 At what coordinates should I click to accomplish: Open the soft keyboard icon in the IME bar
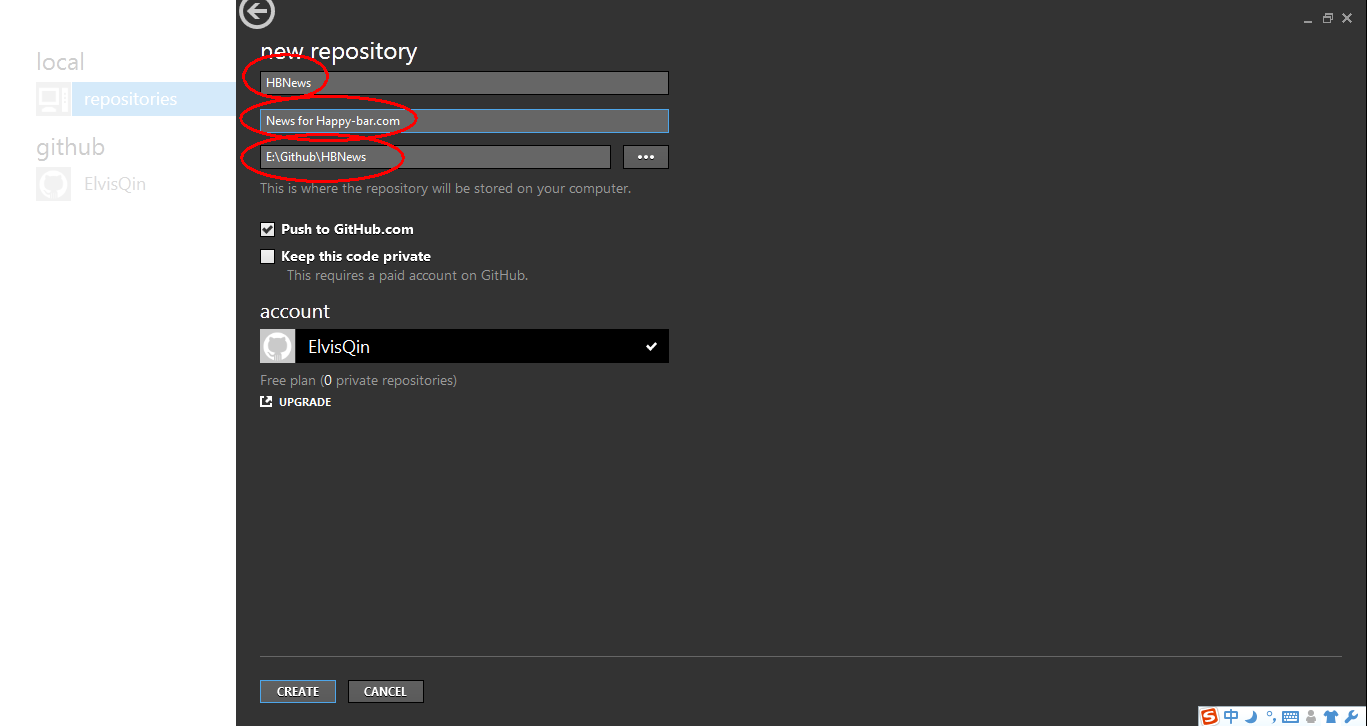tap(1290, 717)
